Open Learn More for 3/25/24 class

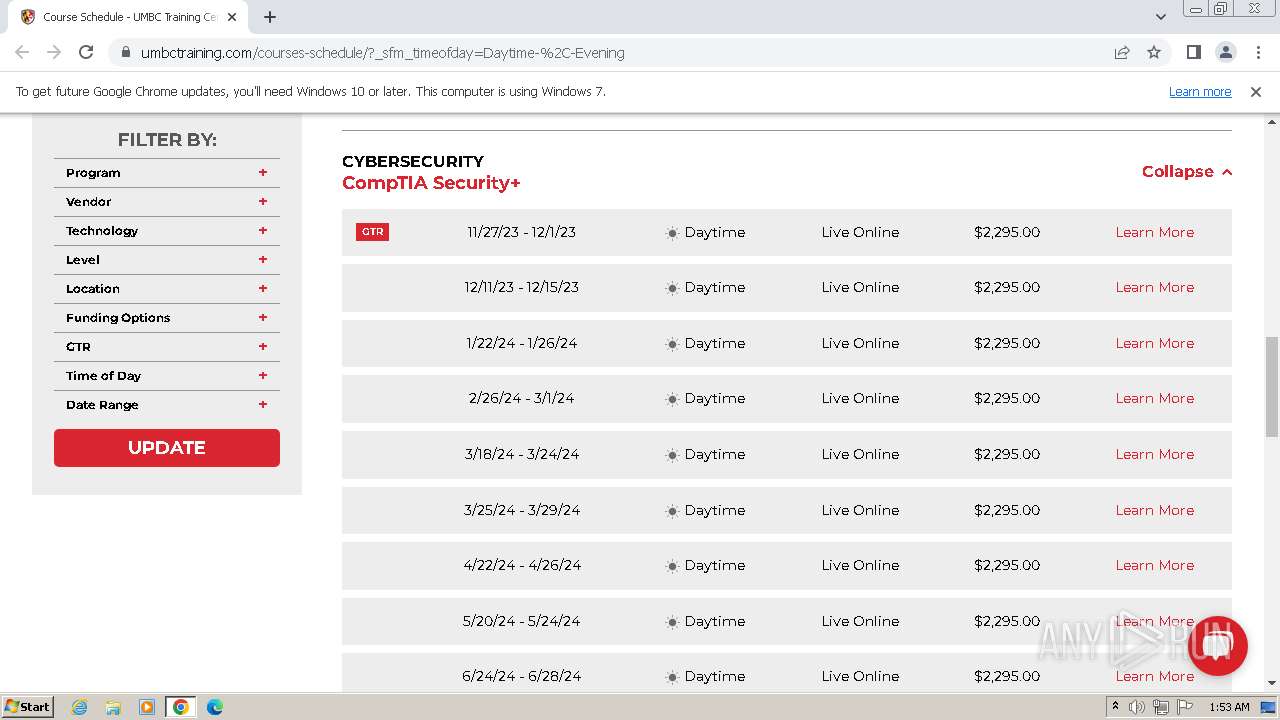(1155, 510)
